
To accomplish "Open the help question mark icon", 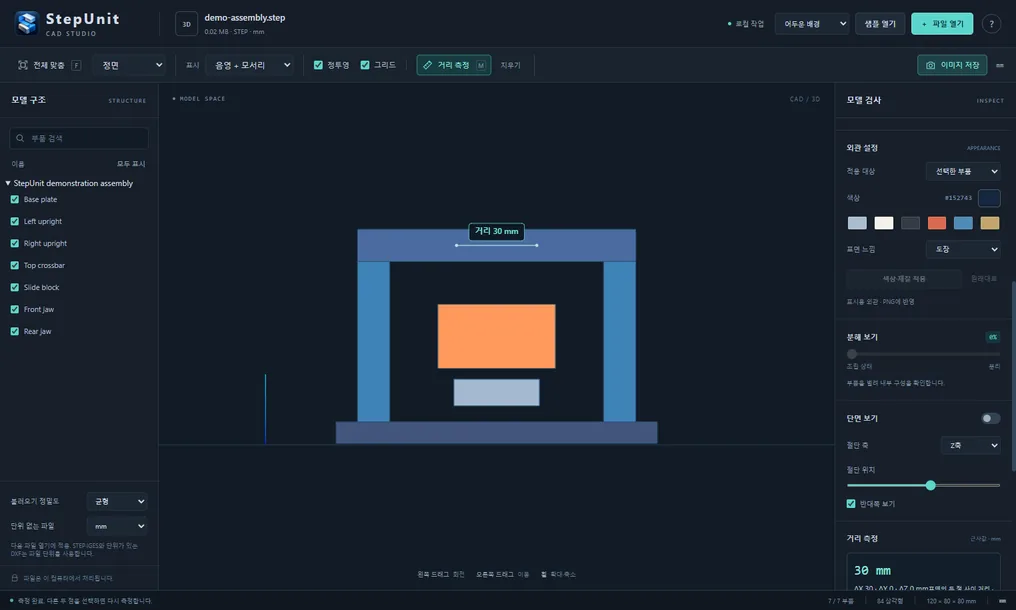I will 991,24.
